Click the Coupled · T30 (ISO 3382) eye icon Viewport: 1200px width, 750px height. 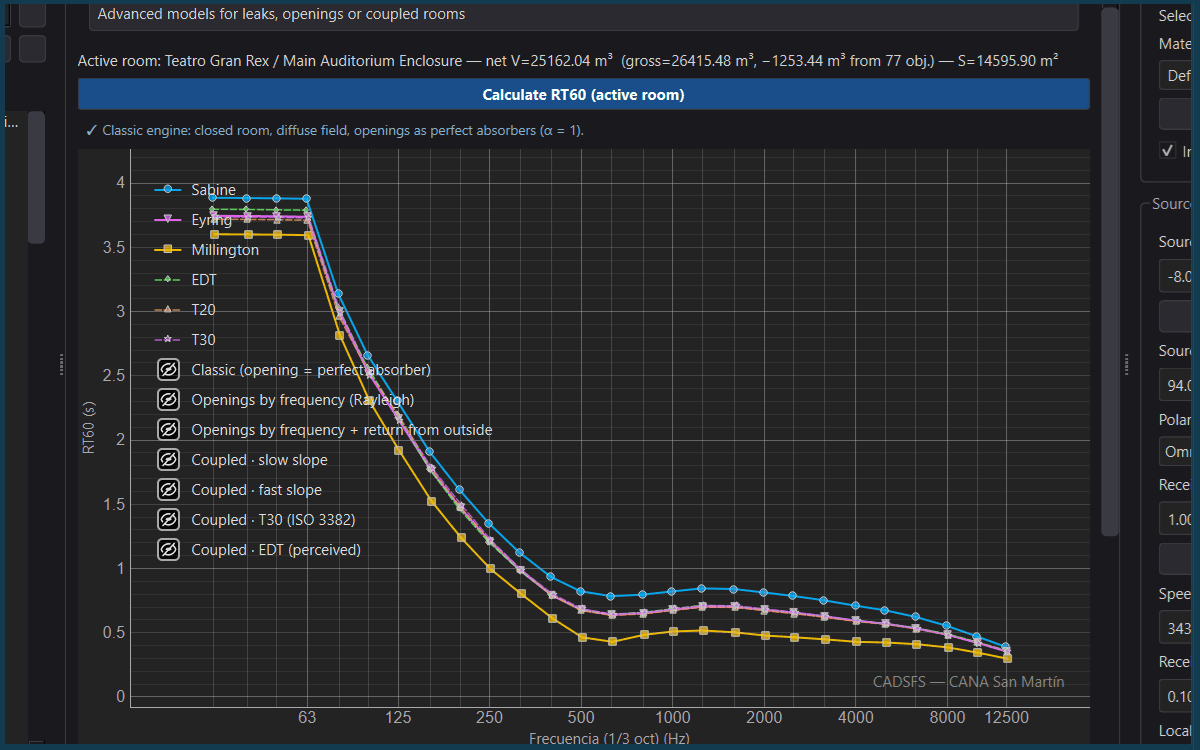tap(168, 520)
